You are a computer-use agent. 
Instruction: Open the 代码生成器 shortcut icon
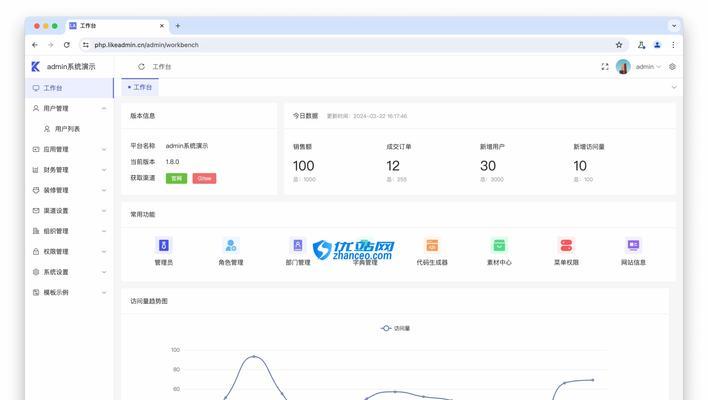tap(432, 245)
